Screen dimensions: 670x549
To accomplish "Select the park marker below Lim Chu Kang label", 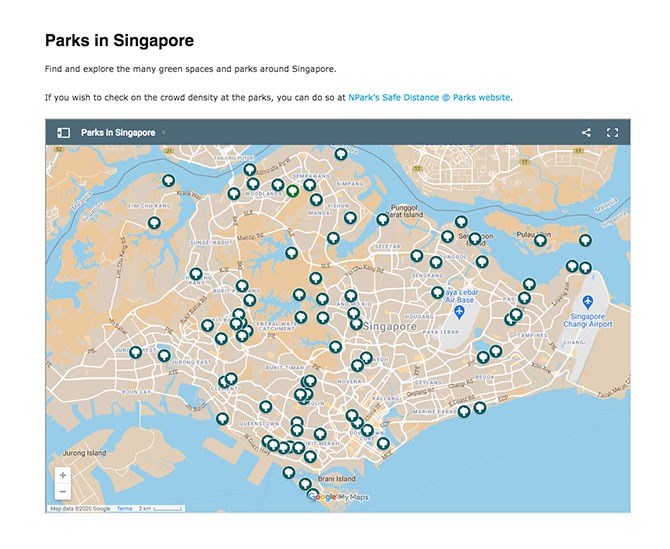I will [x=154, y=223].
